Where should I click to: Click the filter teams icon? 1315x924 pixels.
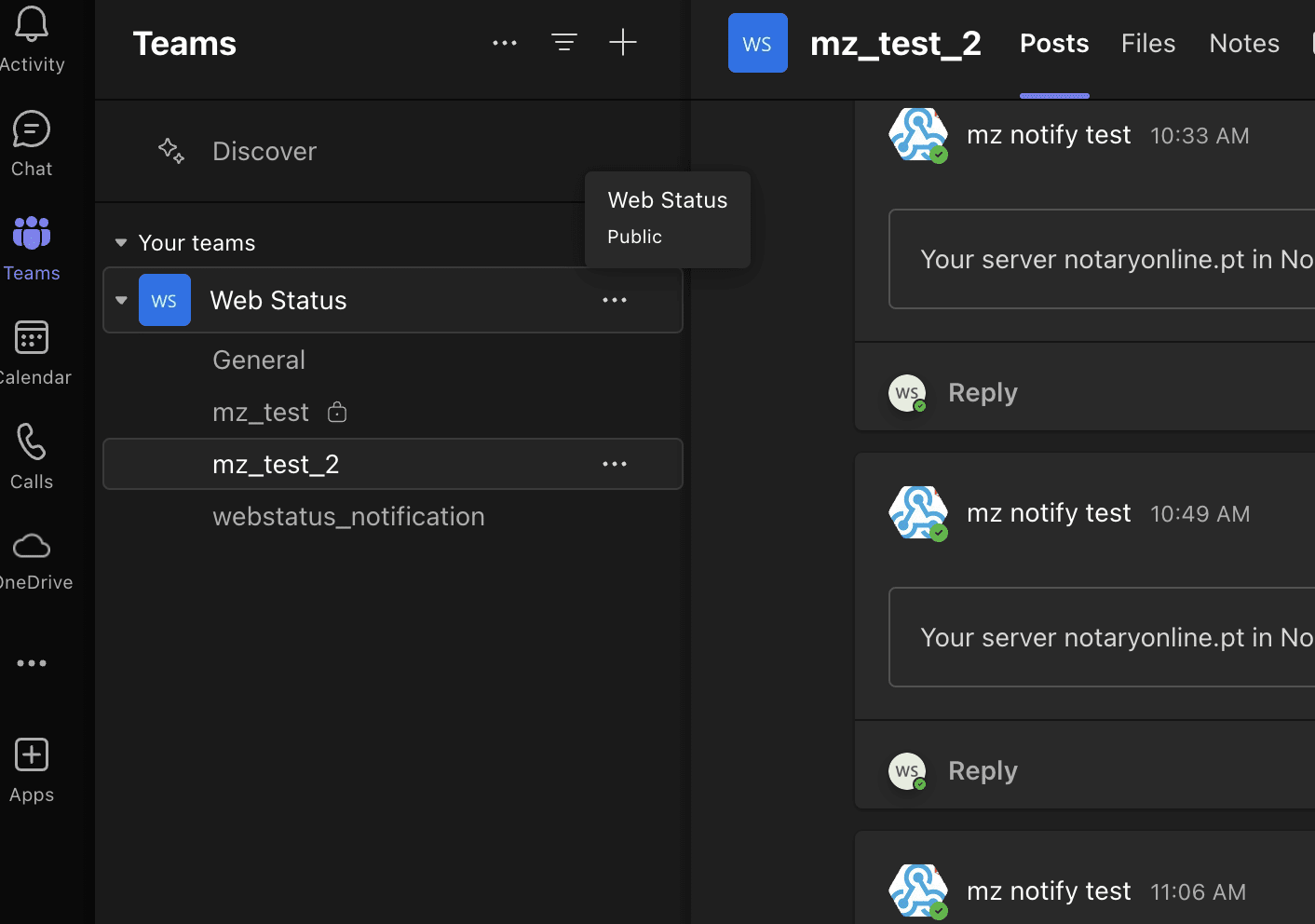pos(563,43)
